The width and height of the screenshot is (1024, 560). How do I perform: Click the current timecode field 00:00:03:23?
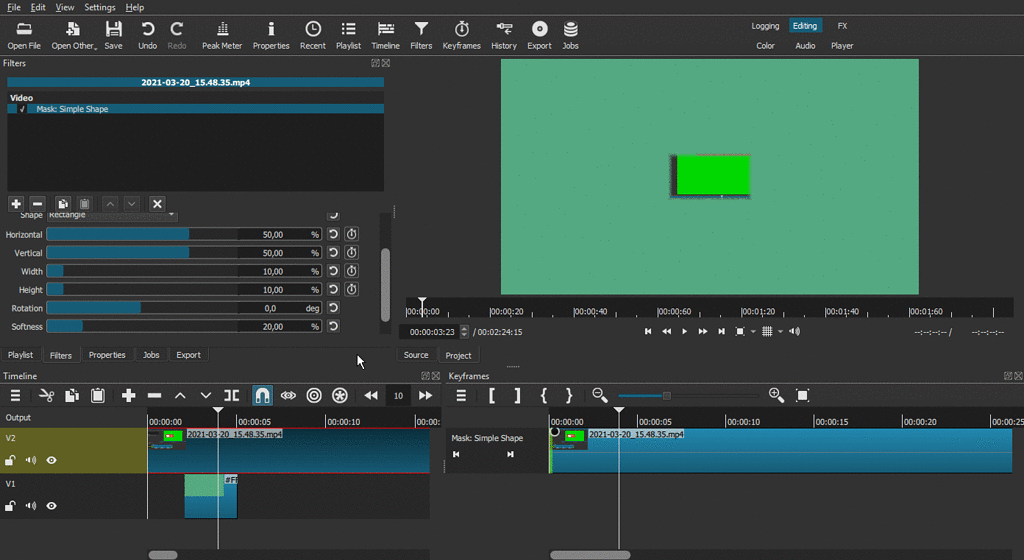[x=432, y=332]
